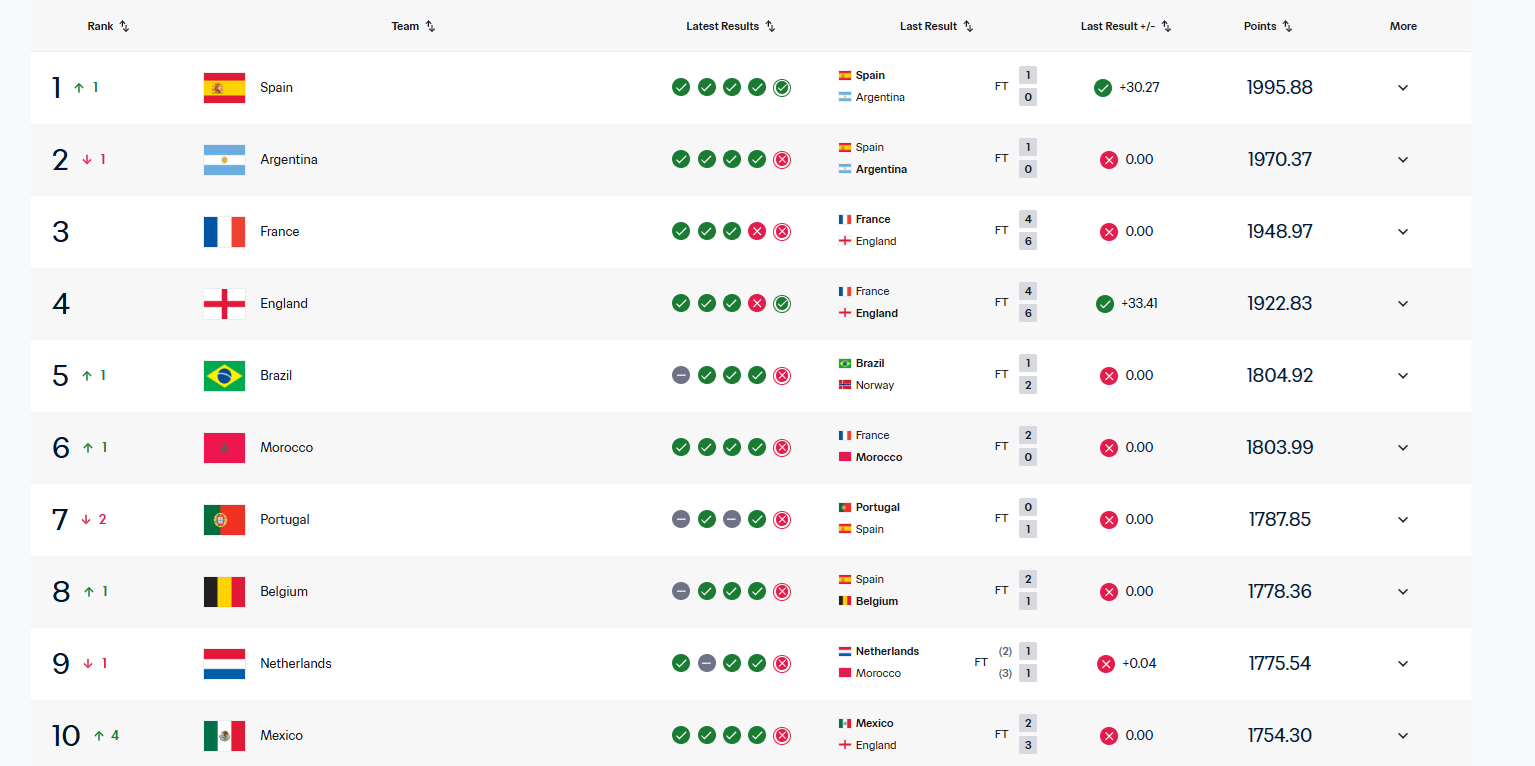Sort by Points using its arrows icon
The width and height of the screenshot is (1535, 766).
(1287, 26)
